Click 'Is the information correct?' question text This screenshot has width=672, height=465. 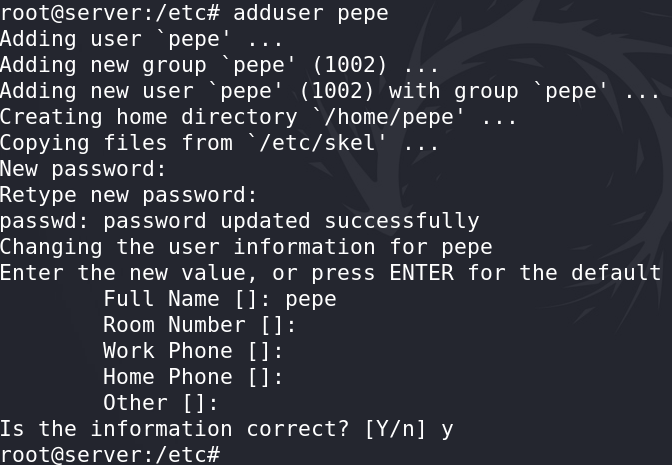pos(175,429)
